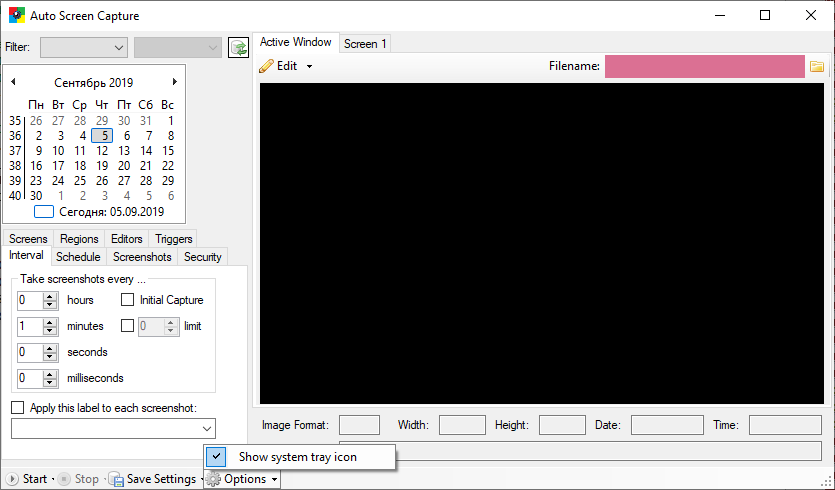Decrease the milliseconds spinner value
This screenshot has height=490, width=835.
click(x=50, y=382)
